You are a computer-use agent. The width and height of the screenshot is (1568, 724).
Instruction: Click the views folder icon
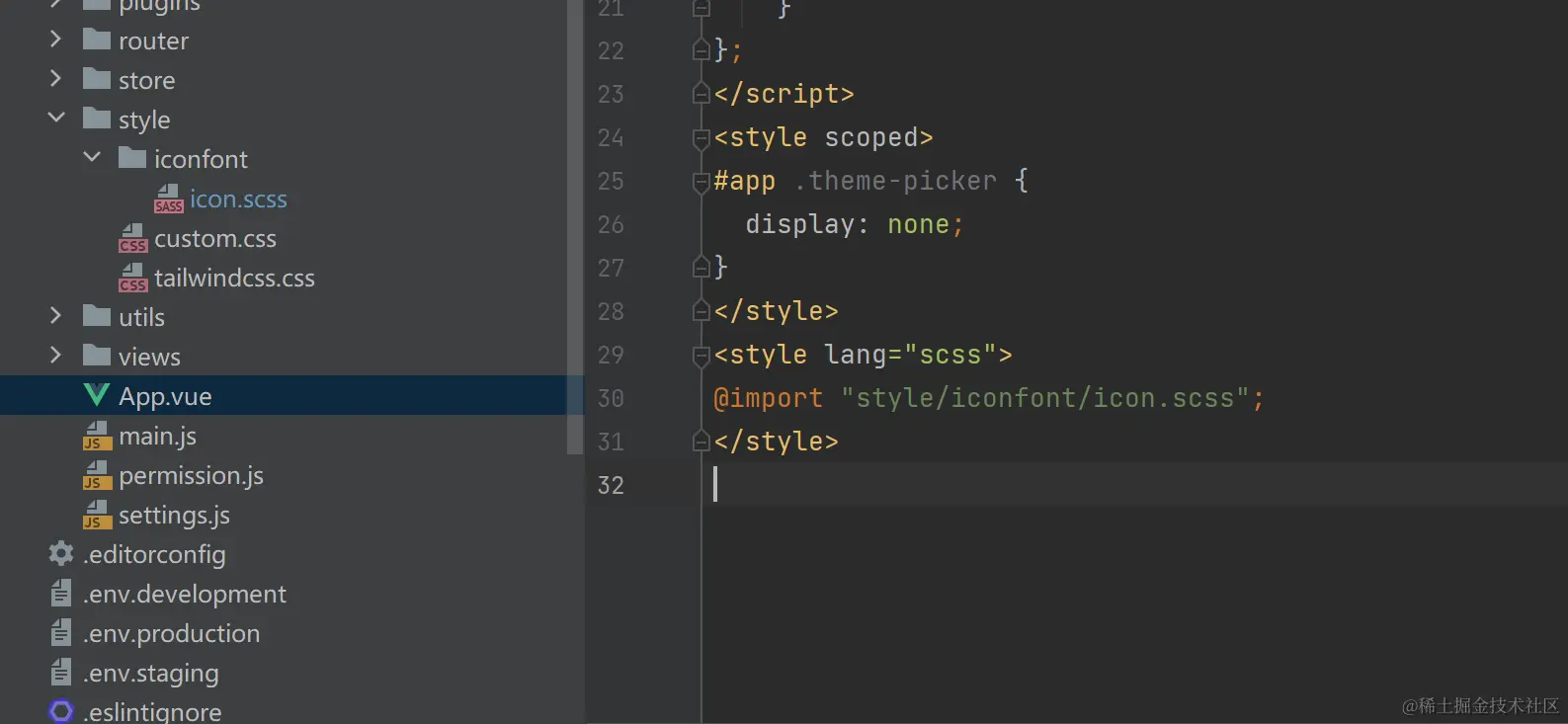pos(97,356)
